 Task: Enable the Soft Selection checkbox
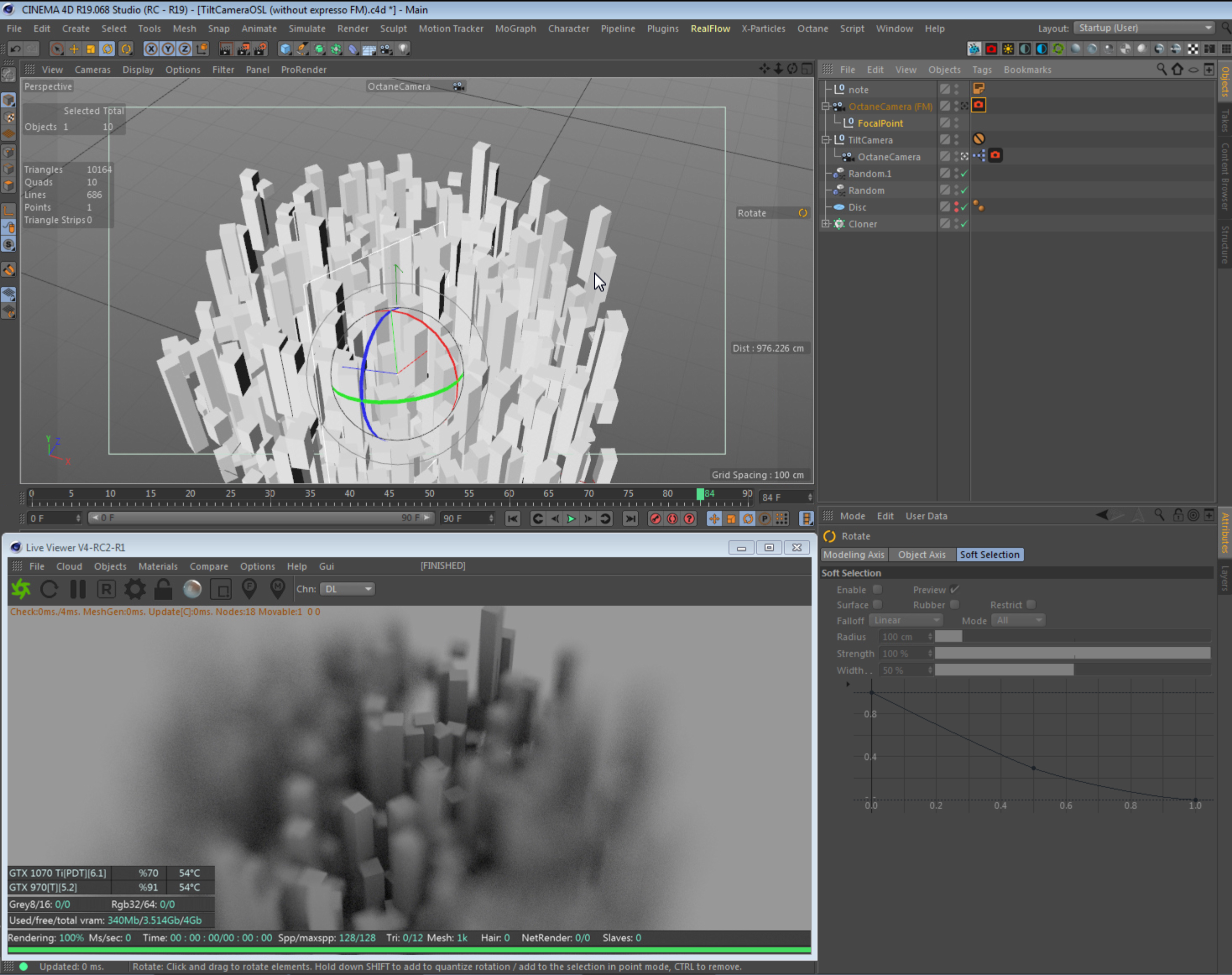point(877,589)
